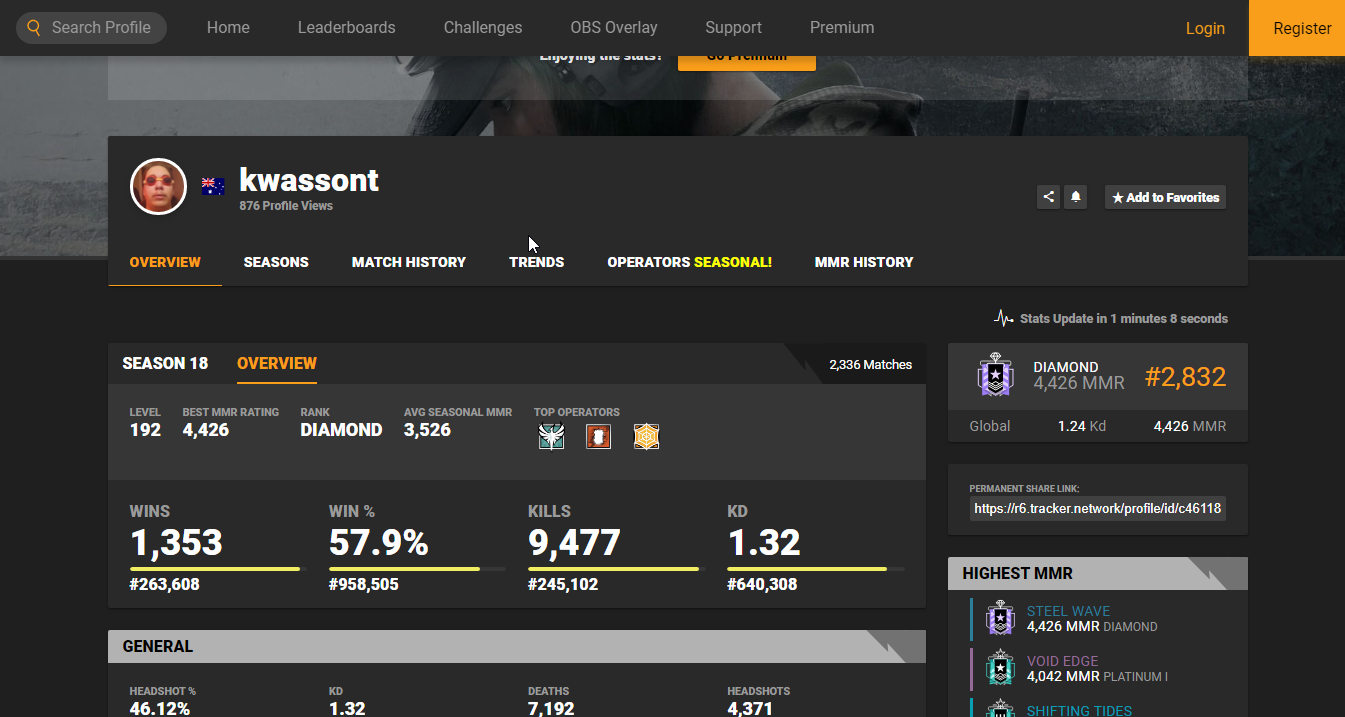
Task: Click the notification bell icon
Action: pyautogui.click(x=1076, y=197)
